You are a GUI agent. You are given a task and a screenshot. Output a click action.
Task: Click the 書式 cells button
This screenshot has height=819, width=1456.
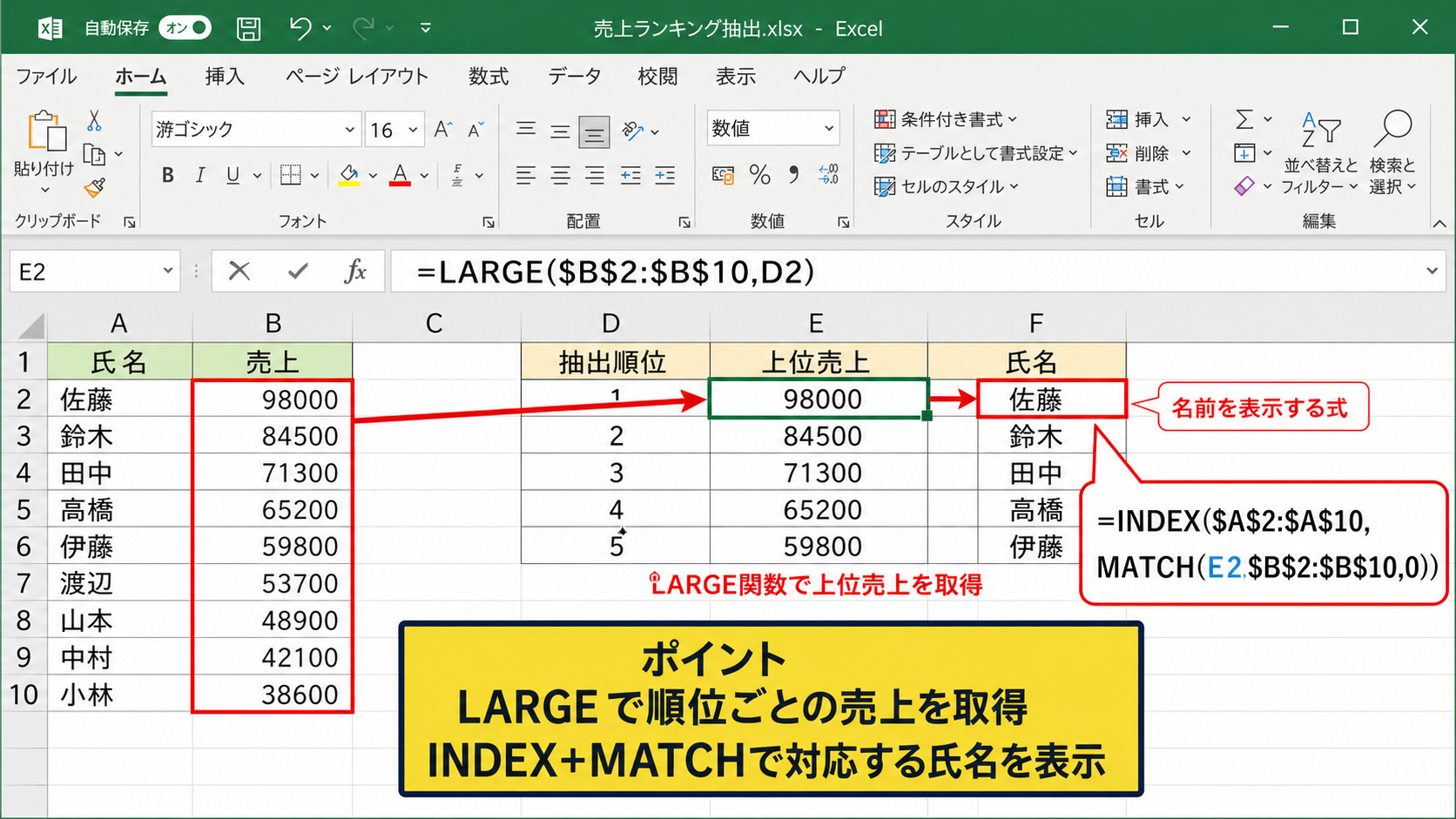pyautogui.click(x=1145, y=186)
